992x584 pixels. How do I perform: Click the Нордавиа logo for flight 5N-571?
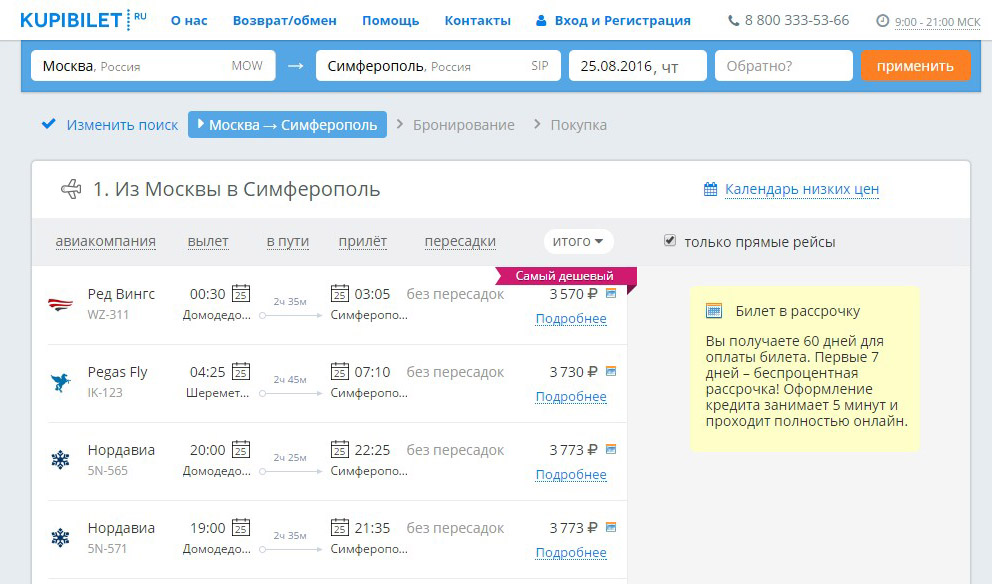pos(60,538)
